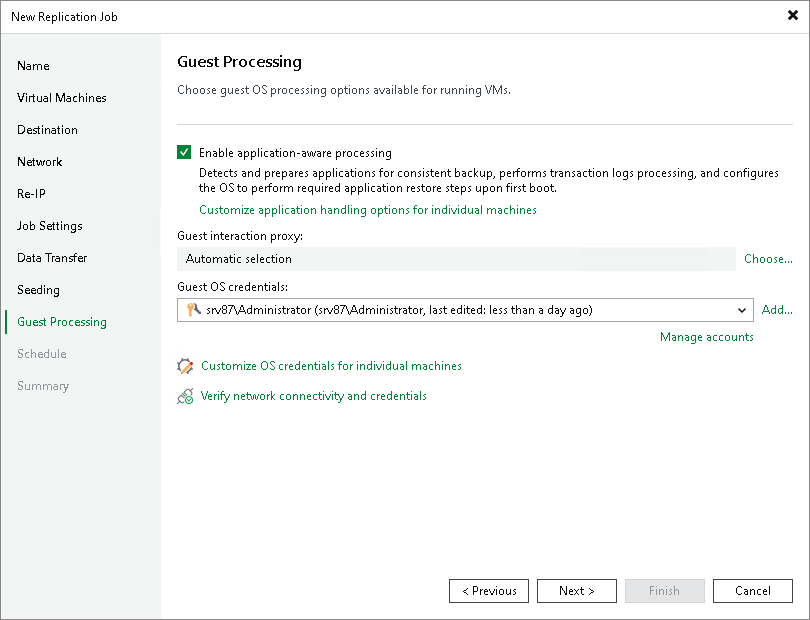
Task: Click Add... to add credentials
Action: pyautogui.click(x=777, y=310)
